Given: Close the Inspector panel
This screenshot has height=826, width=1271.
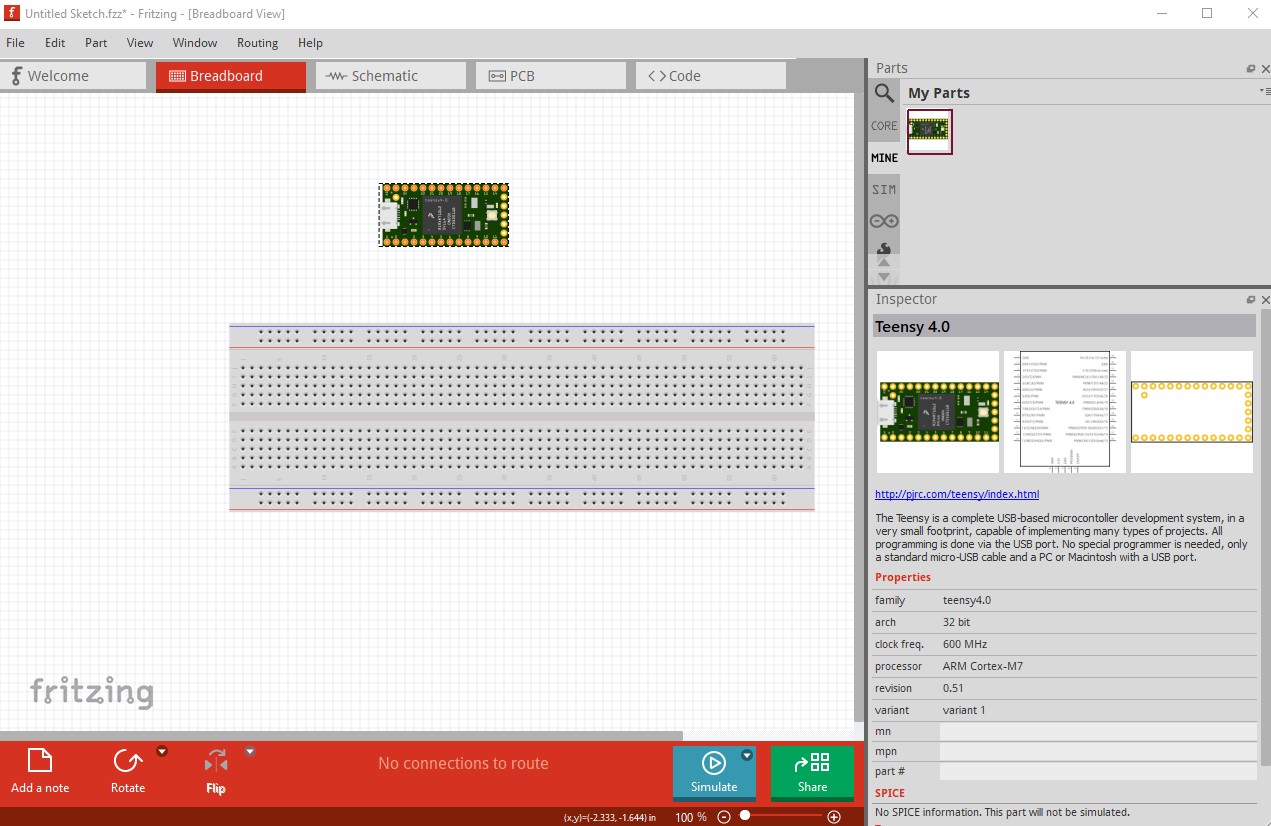Looking at the screenshot, I should pyautogui.click(x=1265, y=300).
